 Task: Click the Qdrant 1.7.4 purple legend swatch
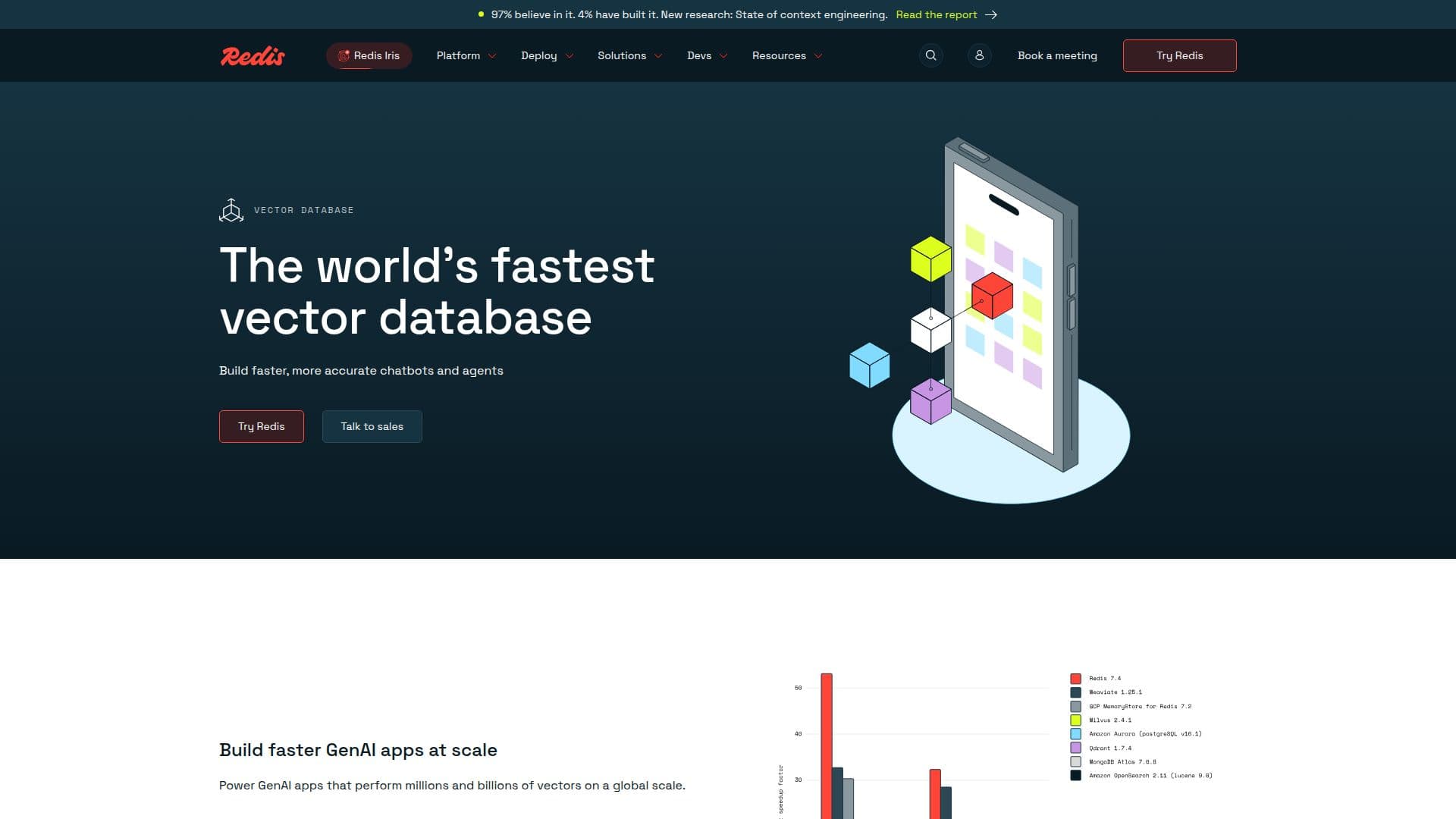[1075, 748]
